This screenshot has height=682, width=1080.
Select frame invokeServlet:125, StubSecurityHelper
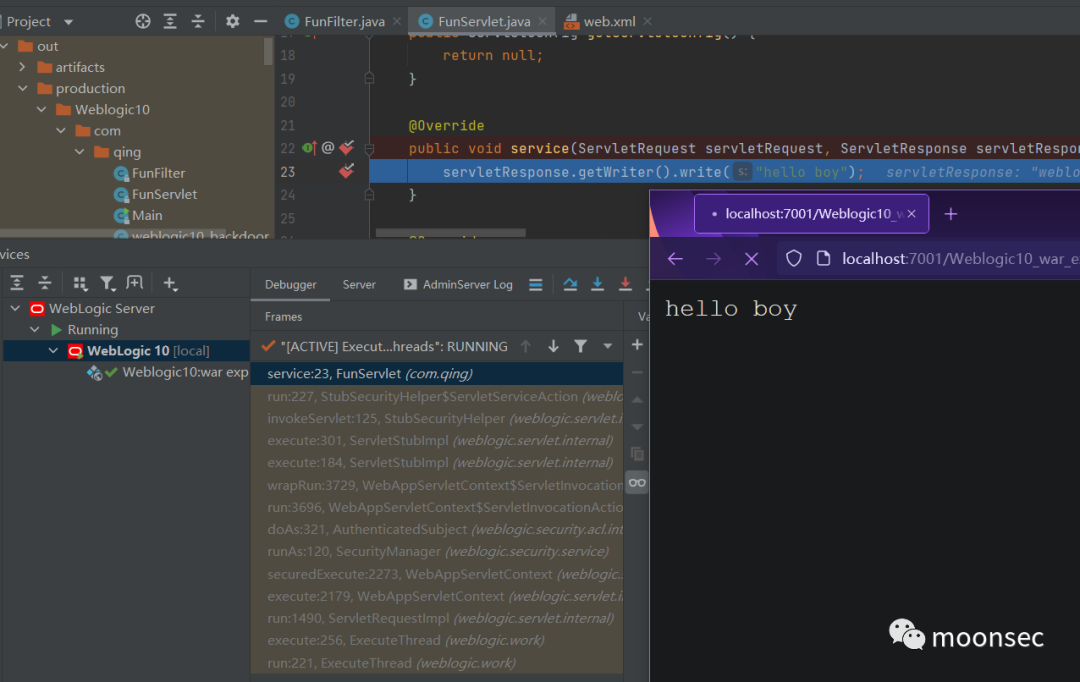[x=437, y=418]
